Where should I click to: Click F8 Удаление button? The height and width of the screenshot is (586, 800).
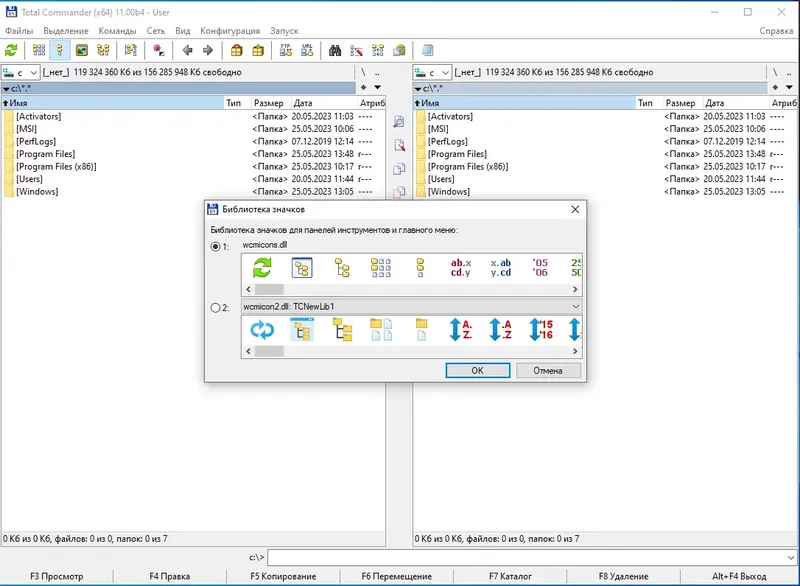click(x=623, y=576)
